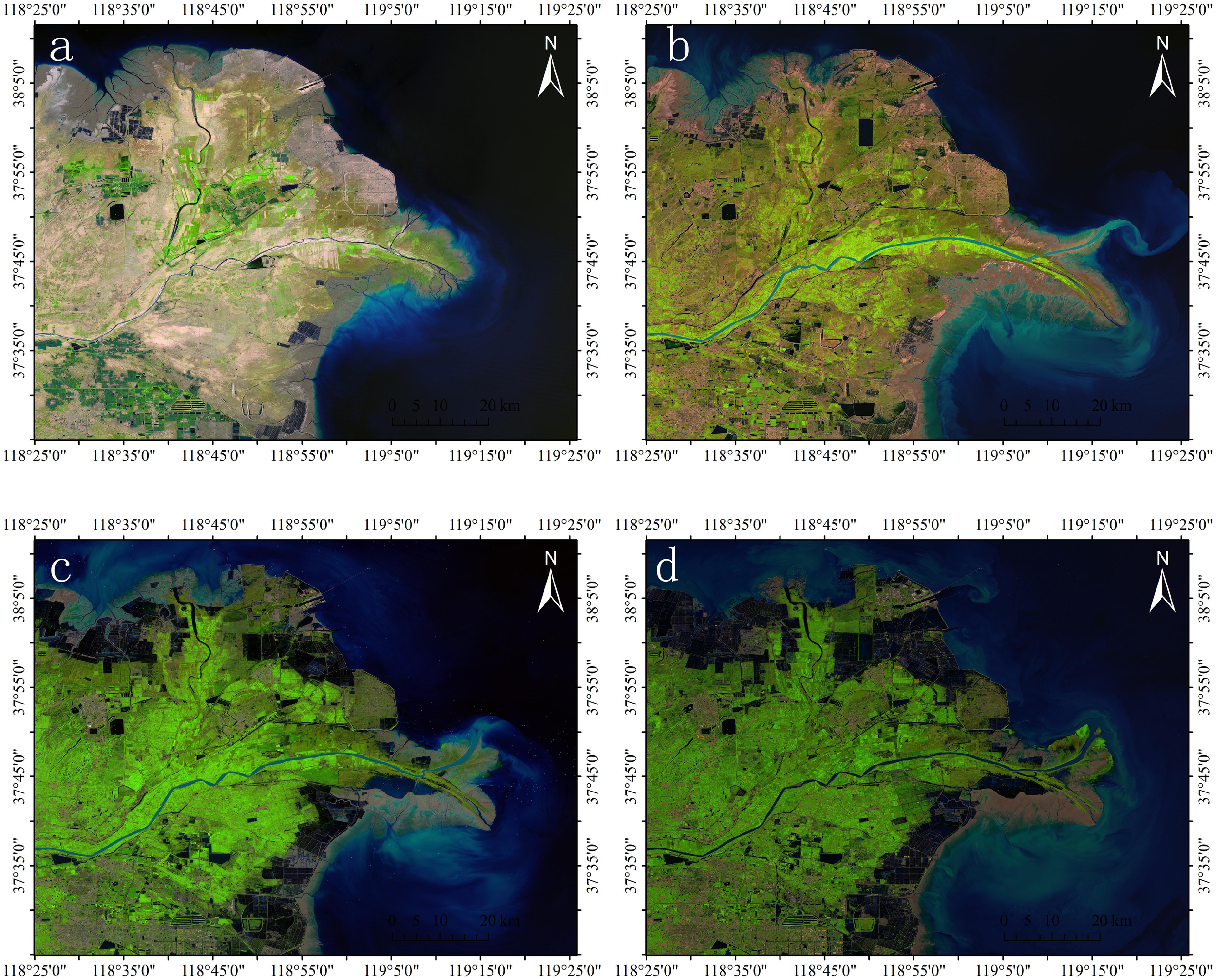Click the 20 km scale label in panel c
The image size is (1218, 980).
click(500, 921)
